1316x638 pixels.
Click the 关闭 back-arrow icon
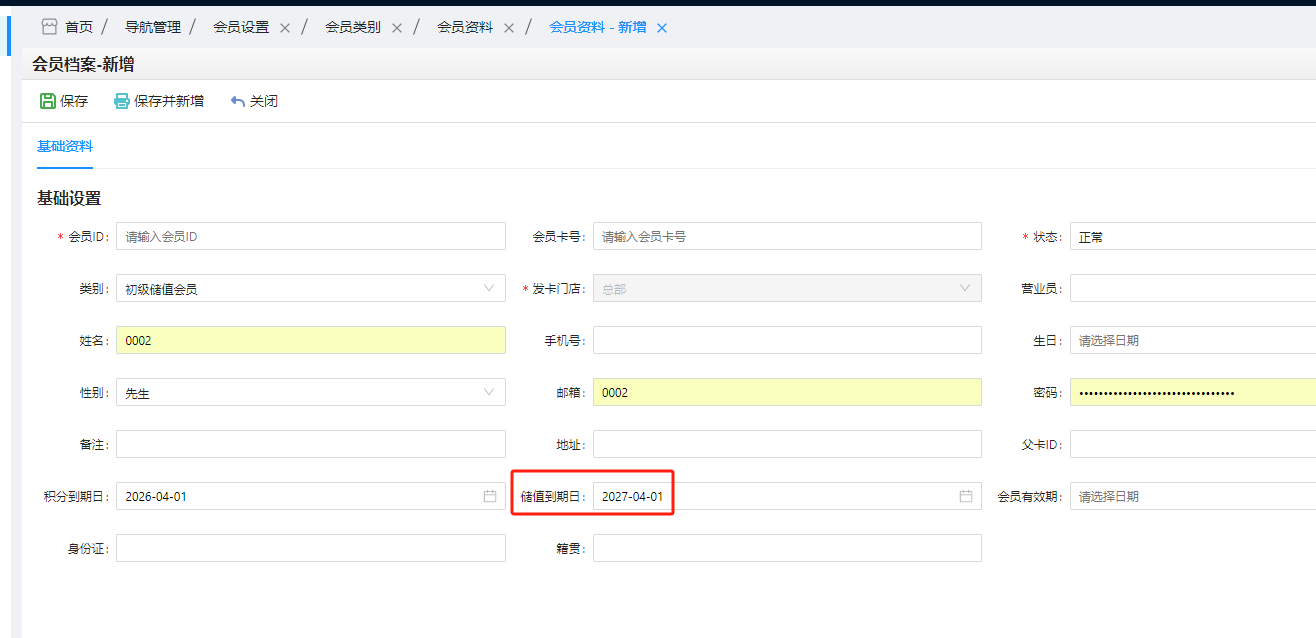[237, 101]
